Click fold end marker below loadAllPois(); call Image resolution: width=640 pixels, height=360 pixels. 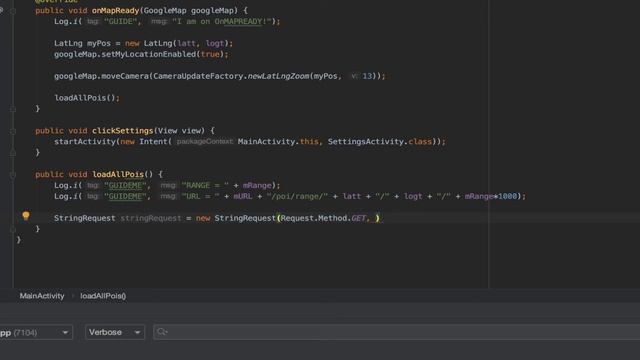tap(13, 109)
